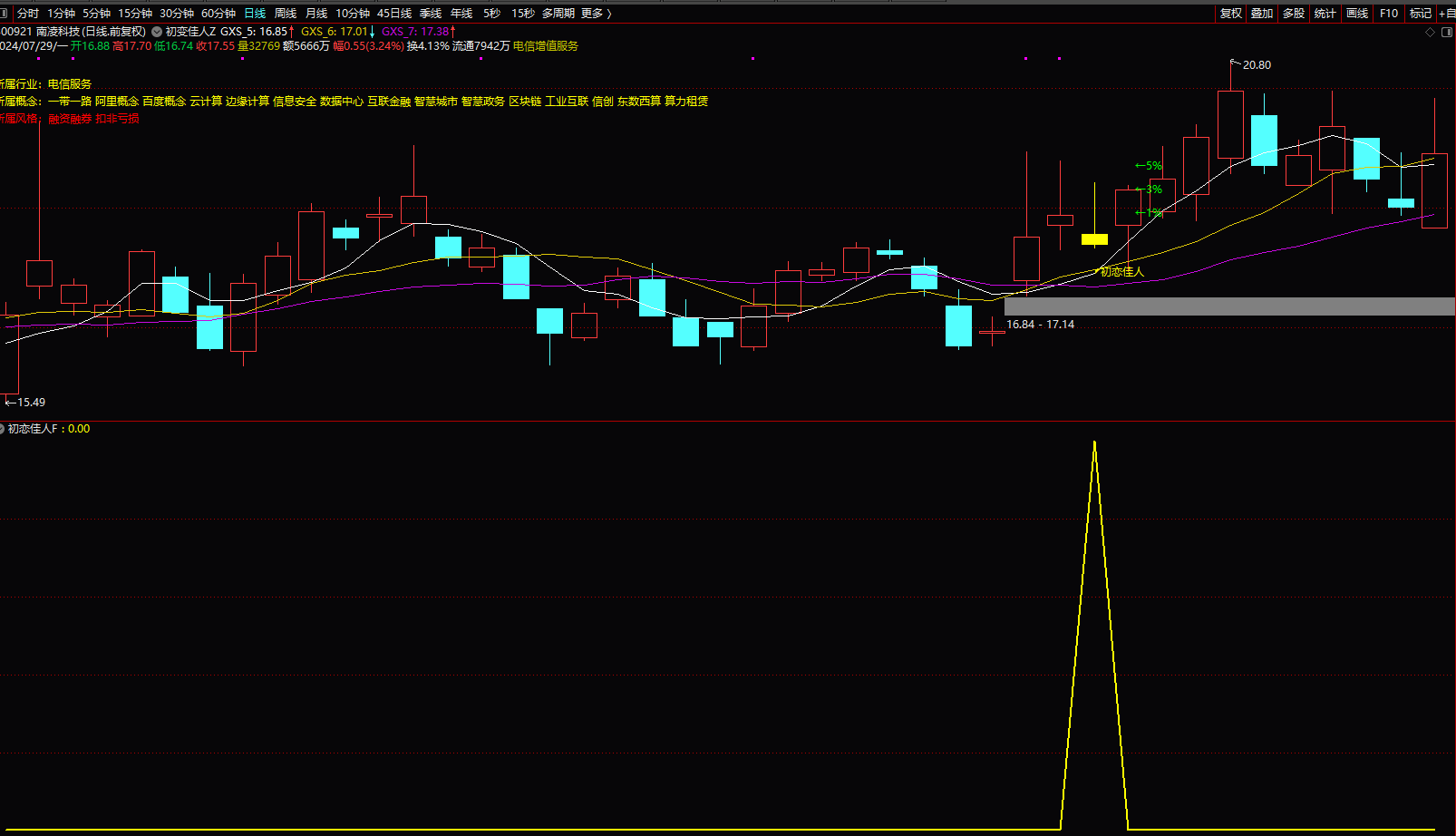Click the diamond icon at top right
1456x836 pixels.
(x=1431, y=32)
